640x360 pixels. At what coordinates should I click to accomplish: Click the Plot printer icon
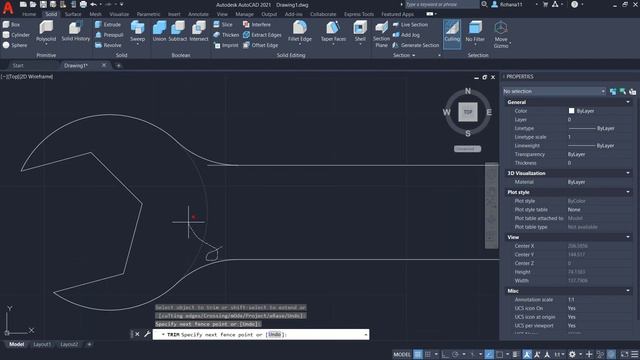pos(83,4)
